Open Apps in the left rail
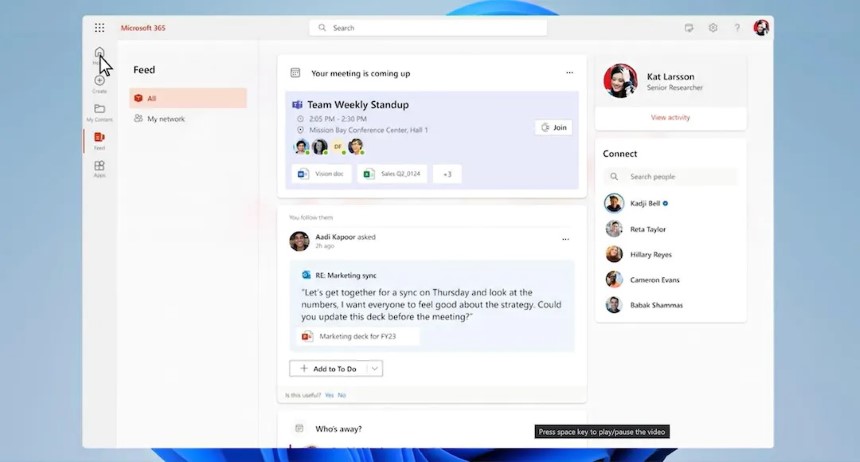The width and height of the screenshot is (860, 462). click(x=99, y=168)
